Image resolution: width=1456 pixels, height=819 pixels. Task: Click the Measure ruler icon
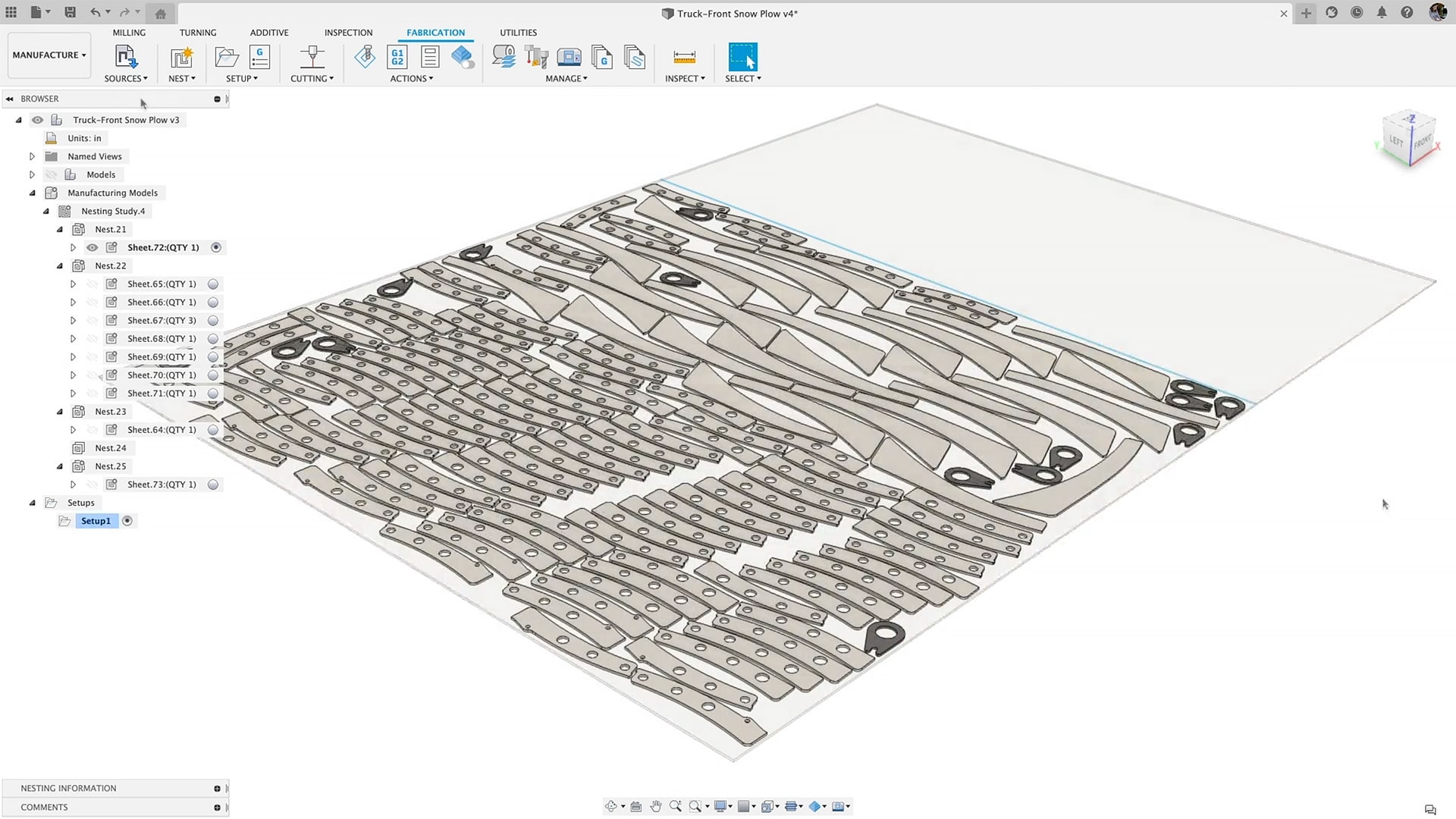684,58
